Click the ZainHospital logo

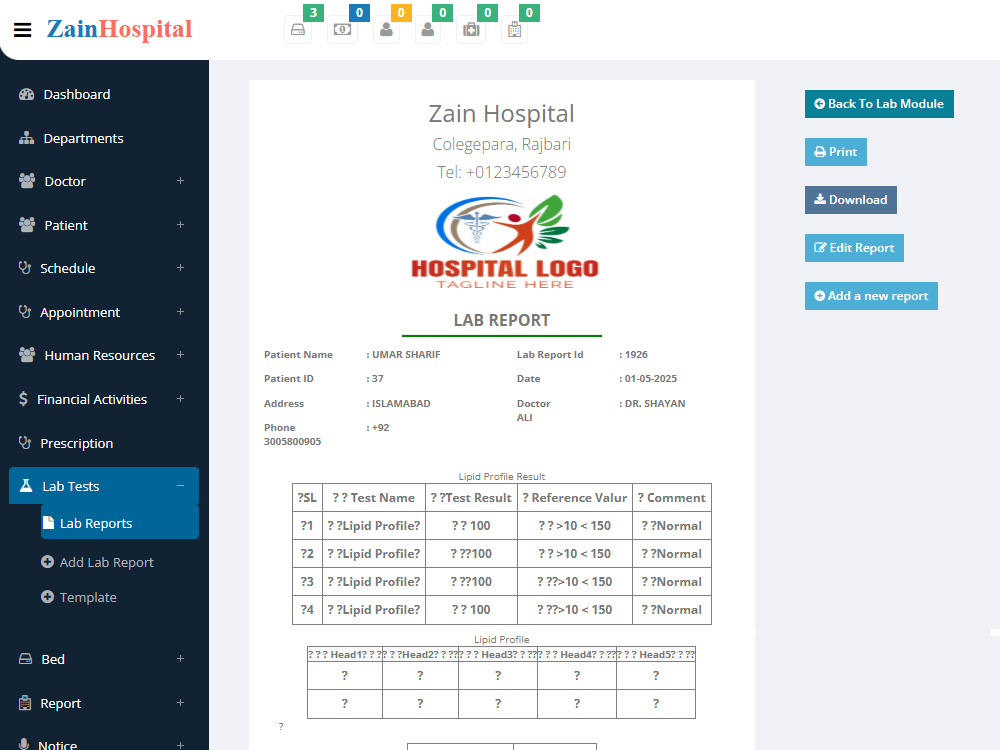pos(119,29)
